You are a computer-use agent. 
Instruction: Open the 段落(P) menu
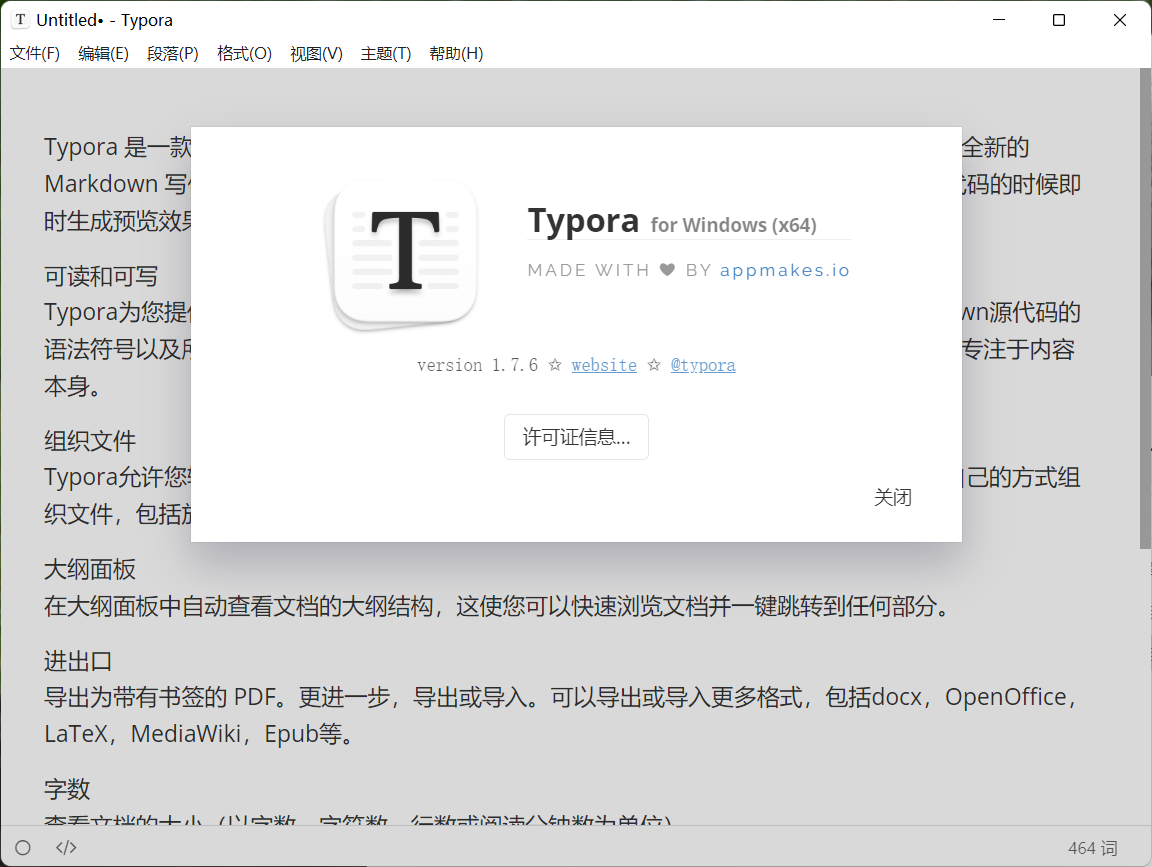(x=173, y=54)
